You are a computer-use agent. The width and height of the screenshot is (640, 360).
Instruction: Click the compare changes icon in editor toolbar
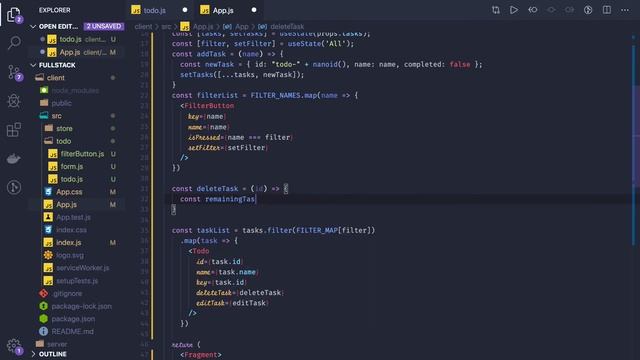point(496,10)
